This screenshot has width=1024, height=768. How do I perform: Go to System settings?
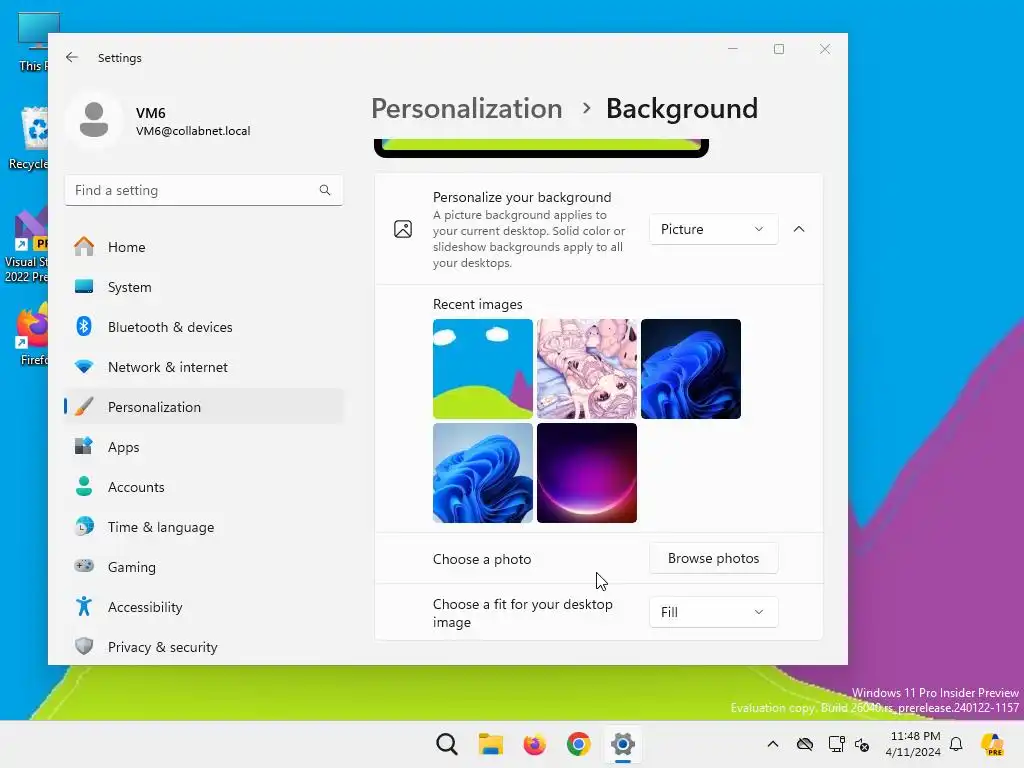(203, 287)
